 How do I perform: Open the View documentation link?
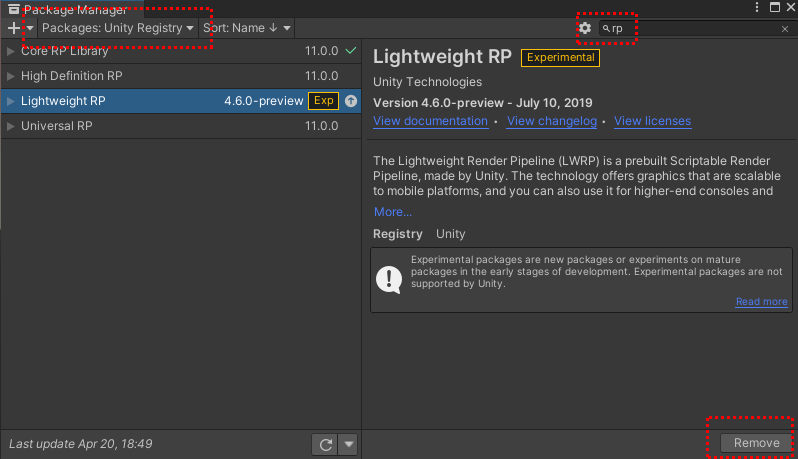pyautogui.click(x=431, y=121)
